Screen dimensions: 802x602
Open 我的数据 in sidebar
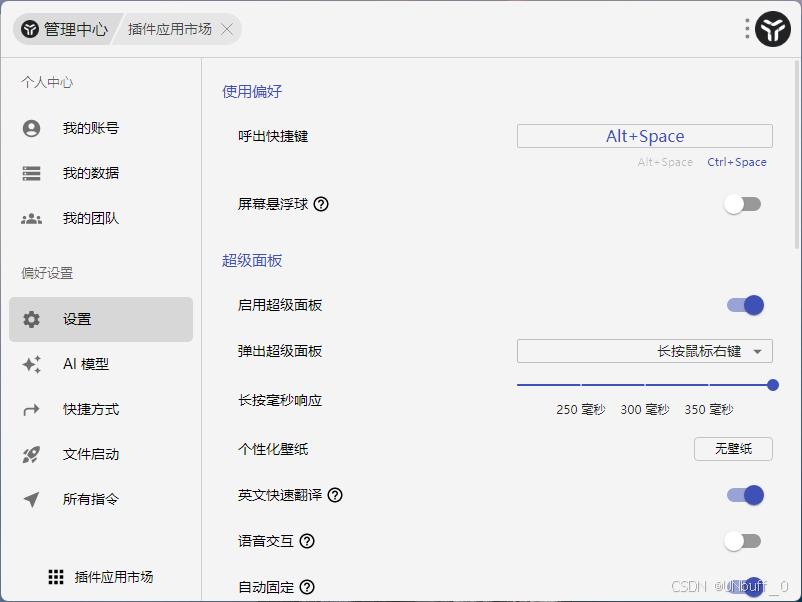101,173
